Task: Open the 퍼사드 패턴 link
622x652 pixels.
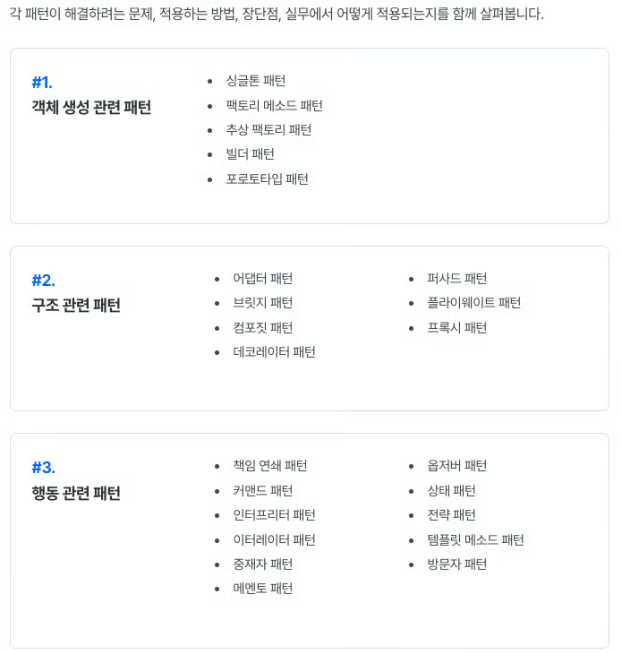Action: tap(456, 278)
